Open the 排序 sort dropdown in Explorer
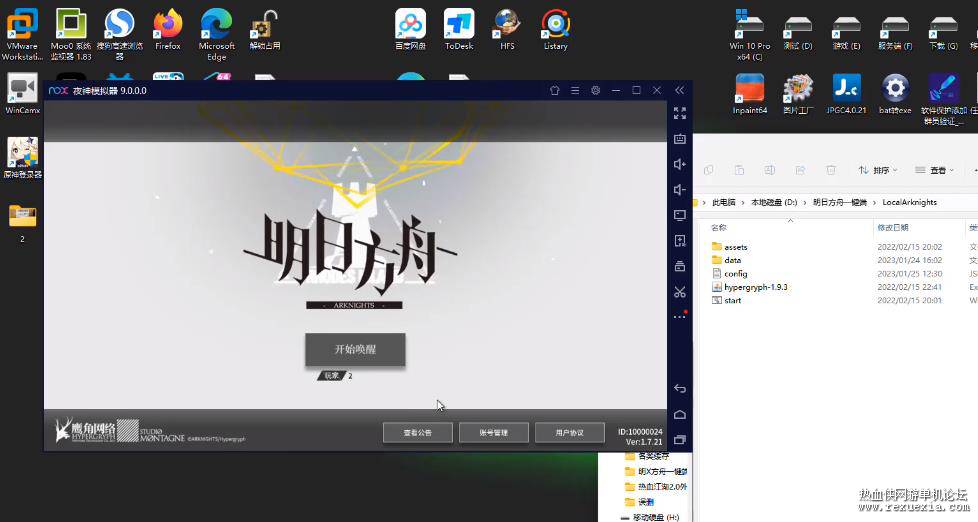The height and width of the screenshot is (522, 978). tap(878, 170)
